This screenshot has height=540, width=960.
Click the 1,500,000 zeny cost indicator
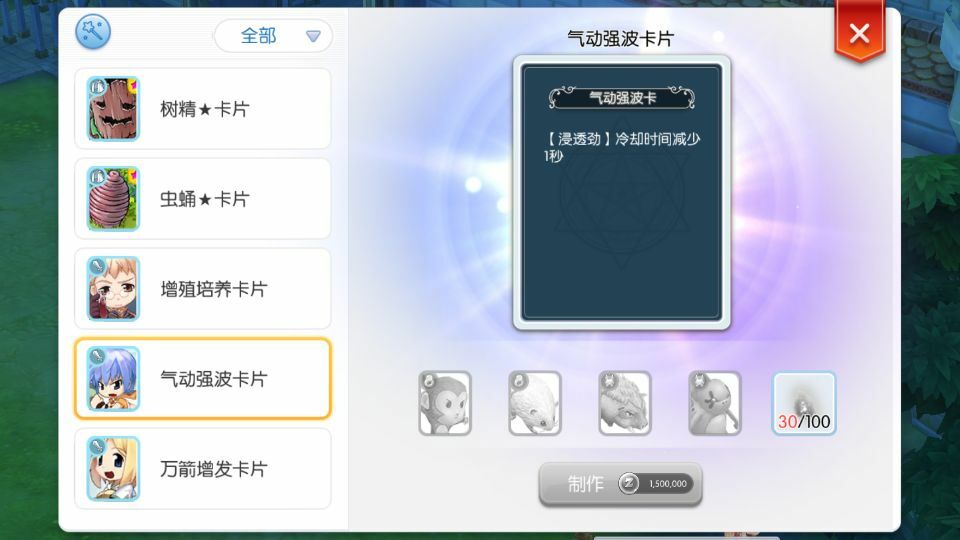point(656,484)
